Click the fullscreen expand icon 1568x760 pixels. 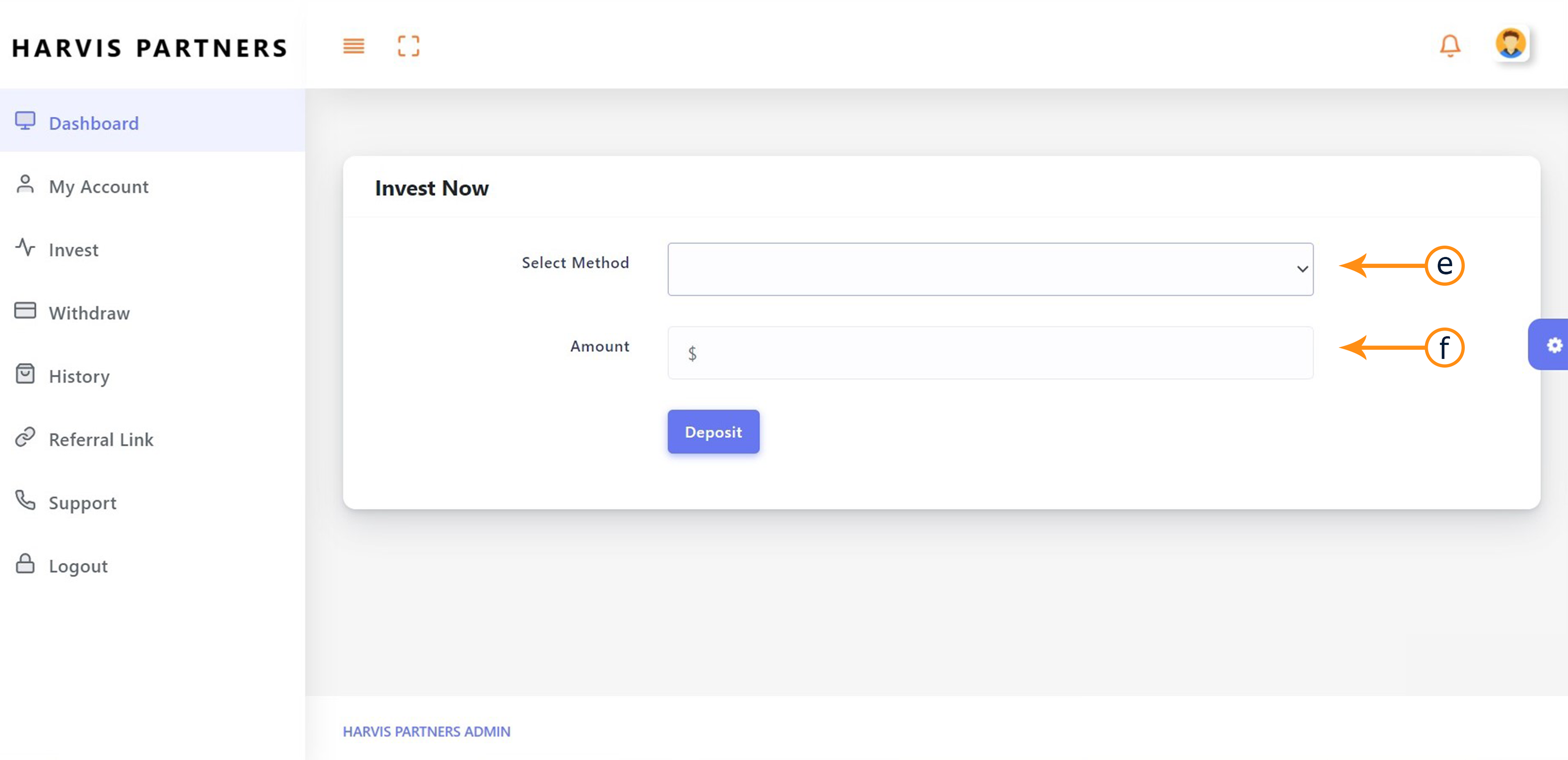pyautogui.click(x=409, y=46)
